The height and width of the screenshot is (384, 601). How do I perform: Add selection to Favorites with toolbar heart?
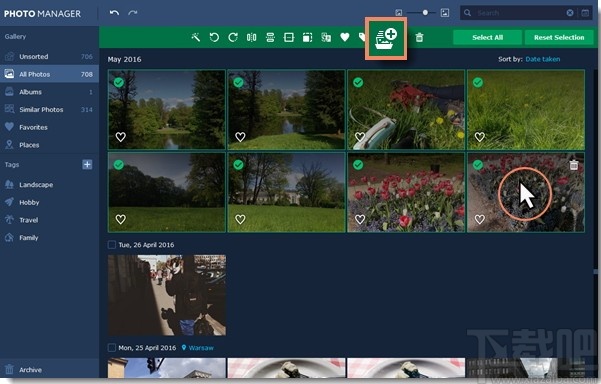pyautogui.click(x=345, y=37)
